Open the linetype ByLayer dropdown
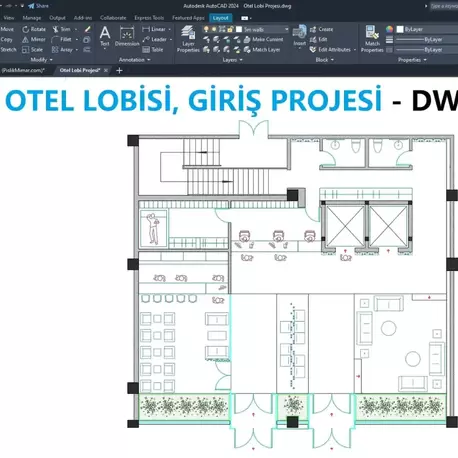 (x=427, y=50)
